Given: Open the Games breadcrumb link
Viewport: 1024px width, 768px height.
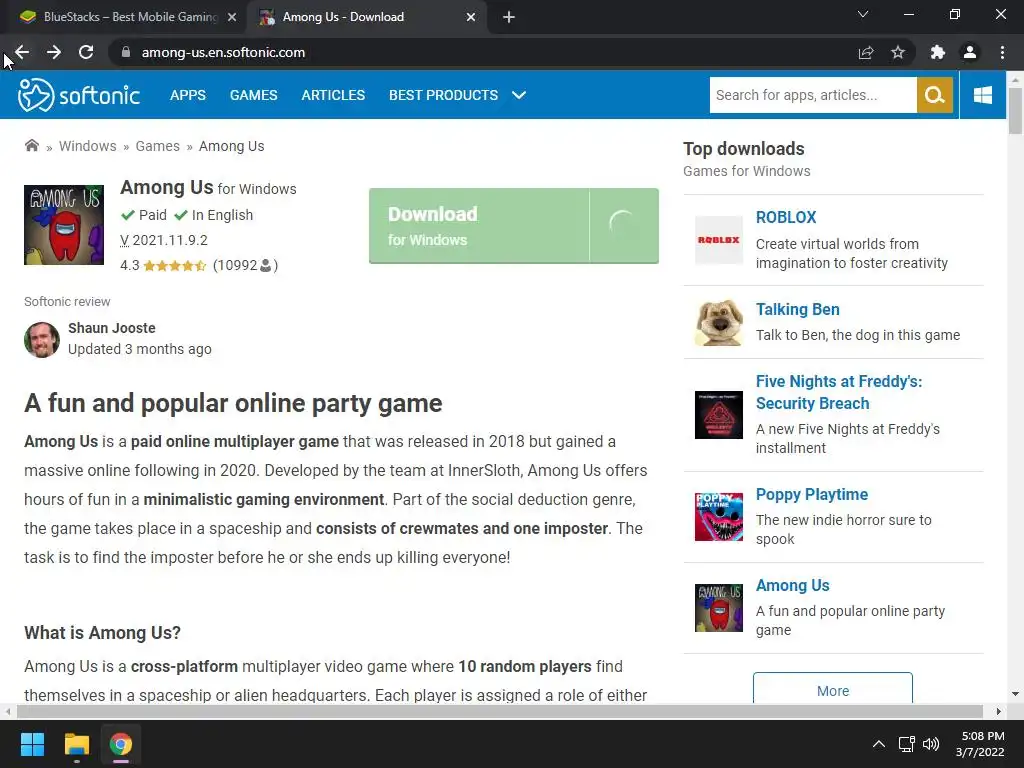Looking at the screenshot, I should 157,146.
